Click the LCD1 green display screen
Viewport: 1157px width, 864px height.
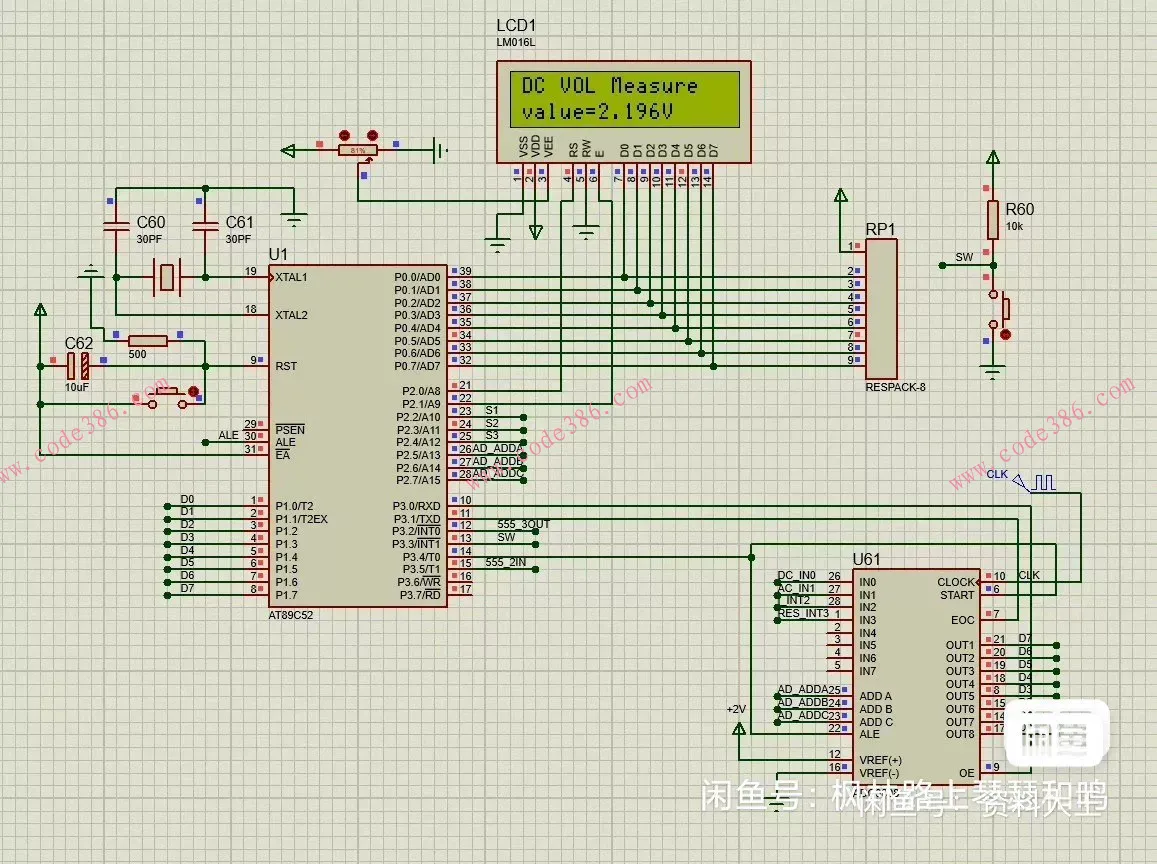[623, 99]
